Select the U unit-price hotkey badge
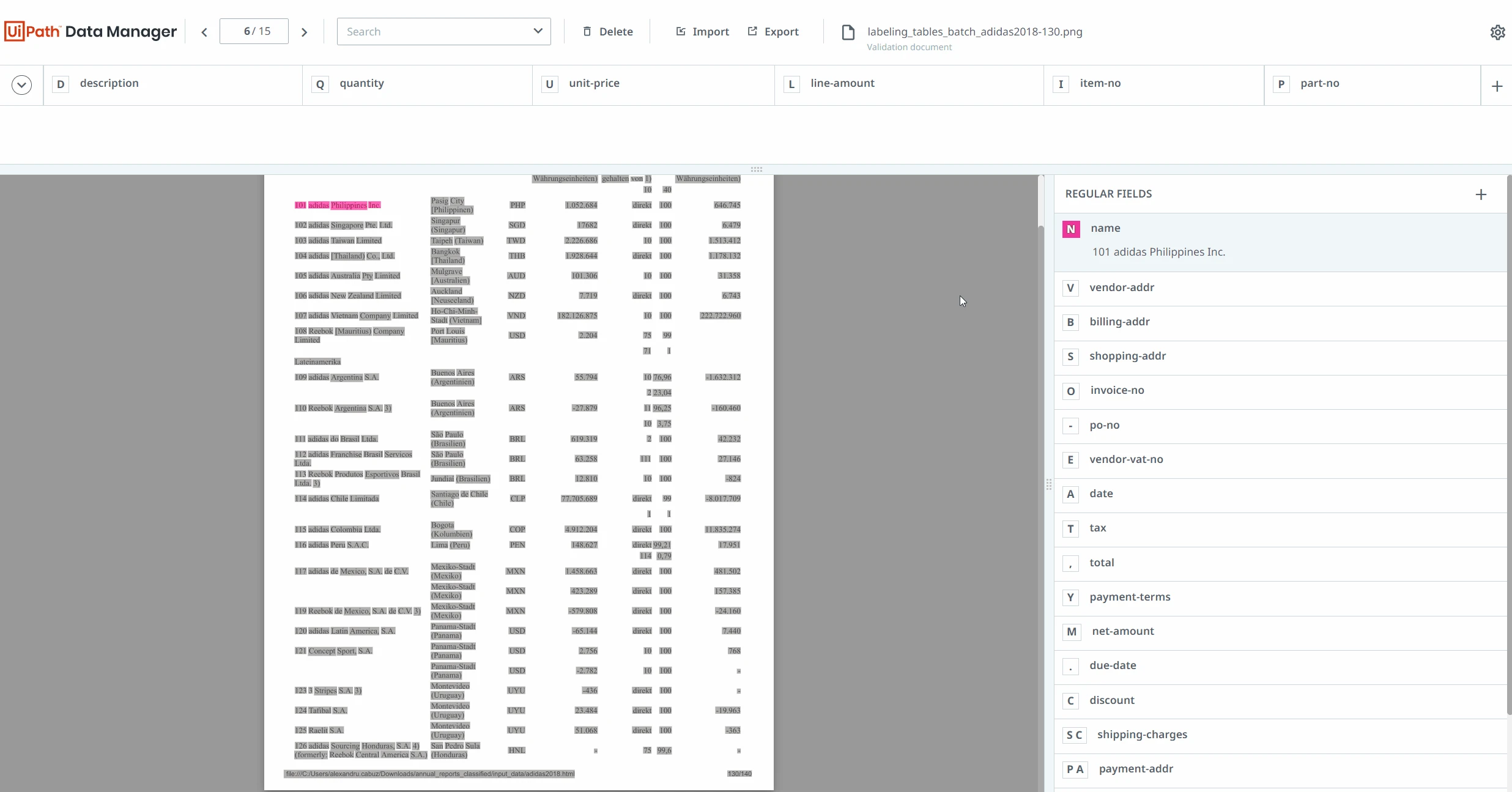 (x=549, y=84)
